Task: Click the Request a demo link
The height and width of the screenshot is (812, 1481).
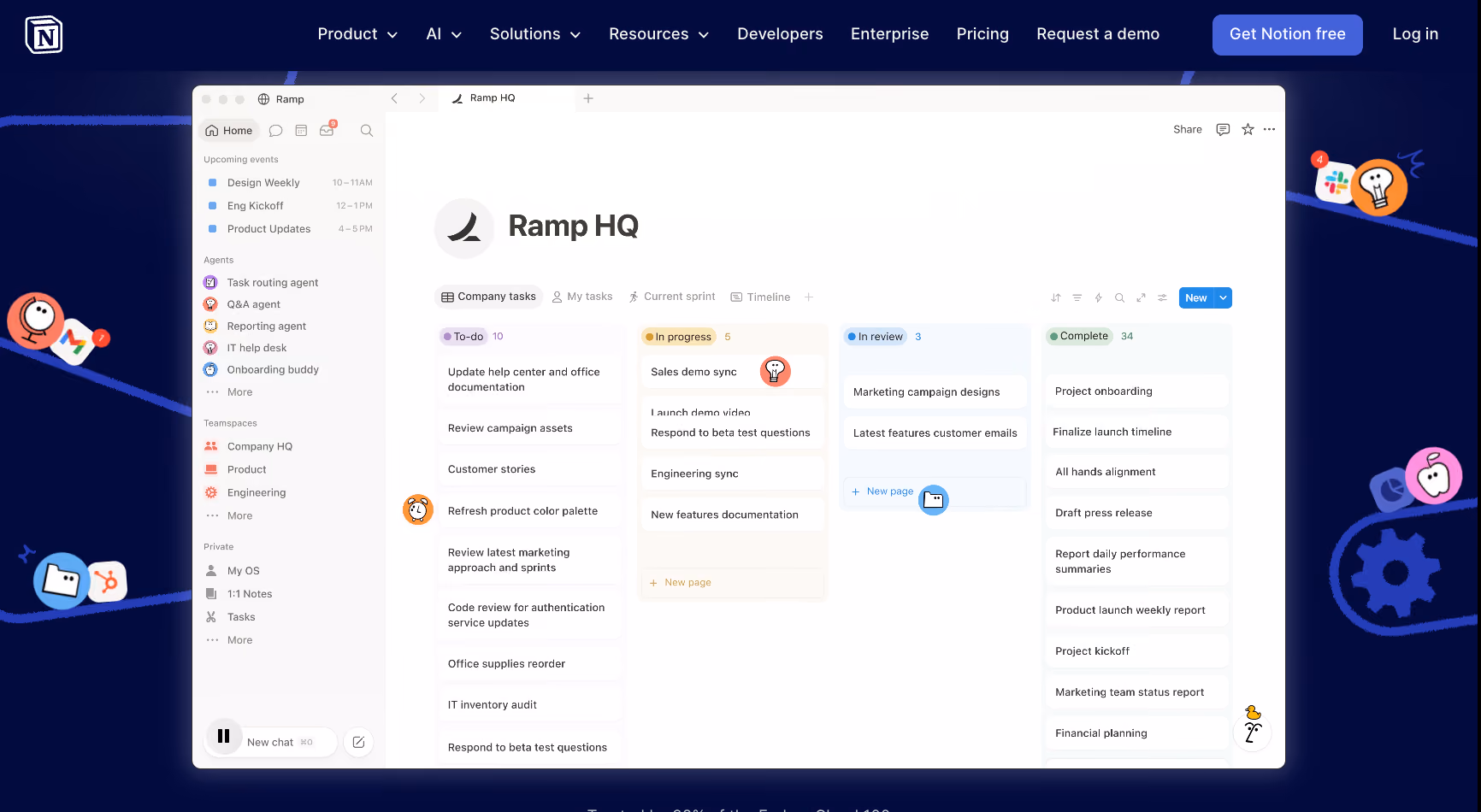Action: (x=1098, y=34)
